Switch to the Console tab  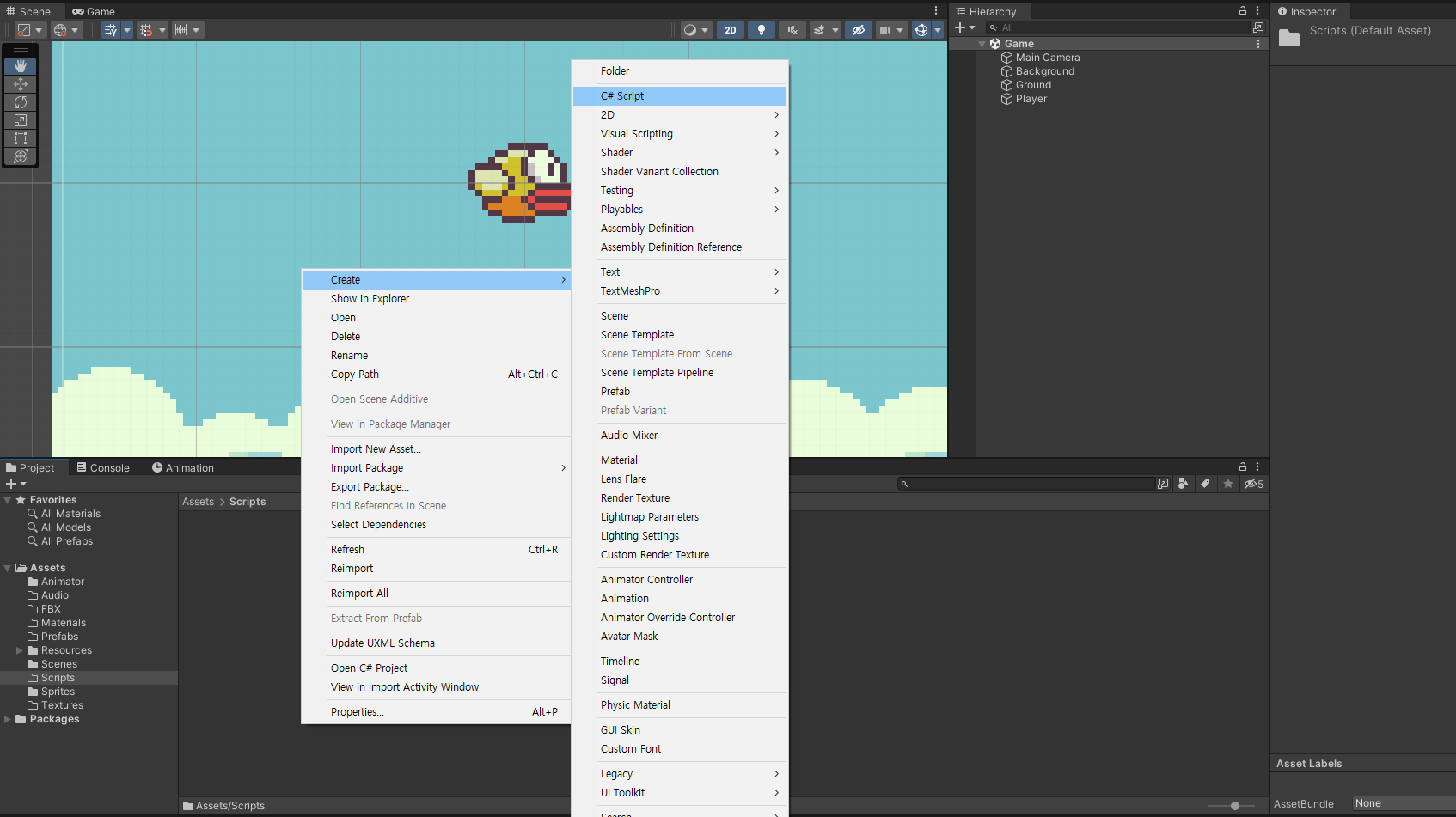(x=103, y=467)
